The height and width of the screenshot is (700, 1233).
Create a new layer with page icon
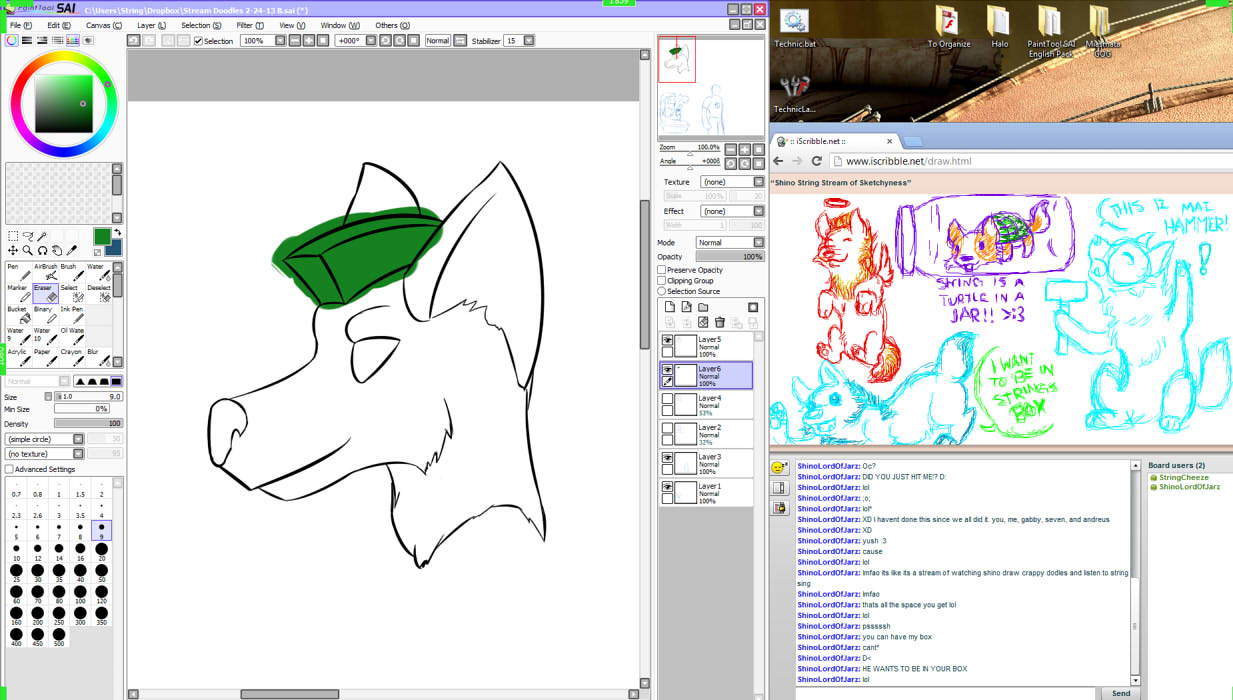pos(670,307)
